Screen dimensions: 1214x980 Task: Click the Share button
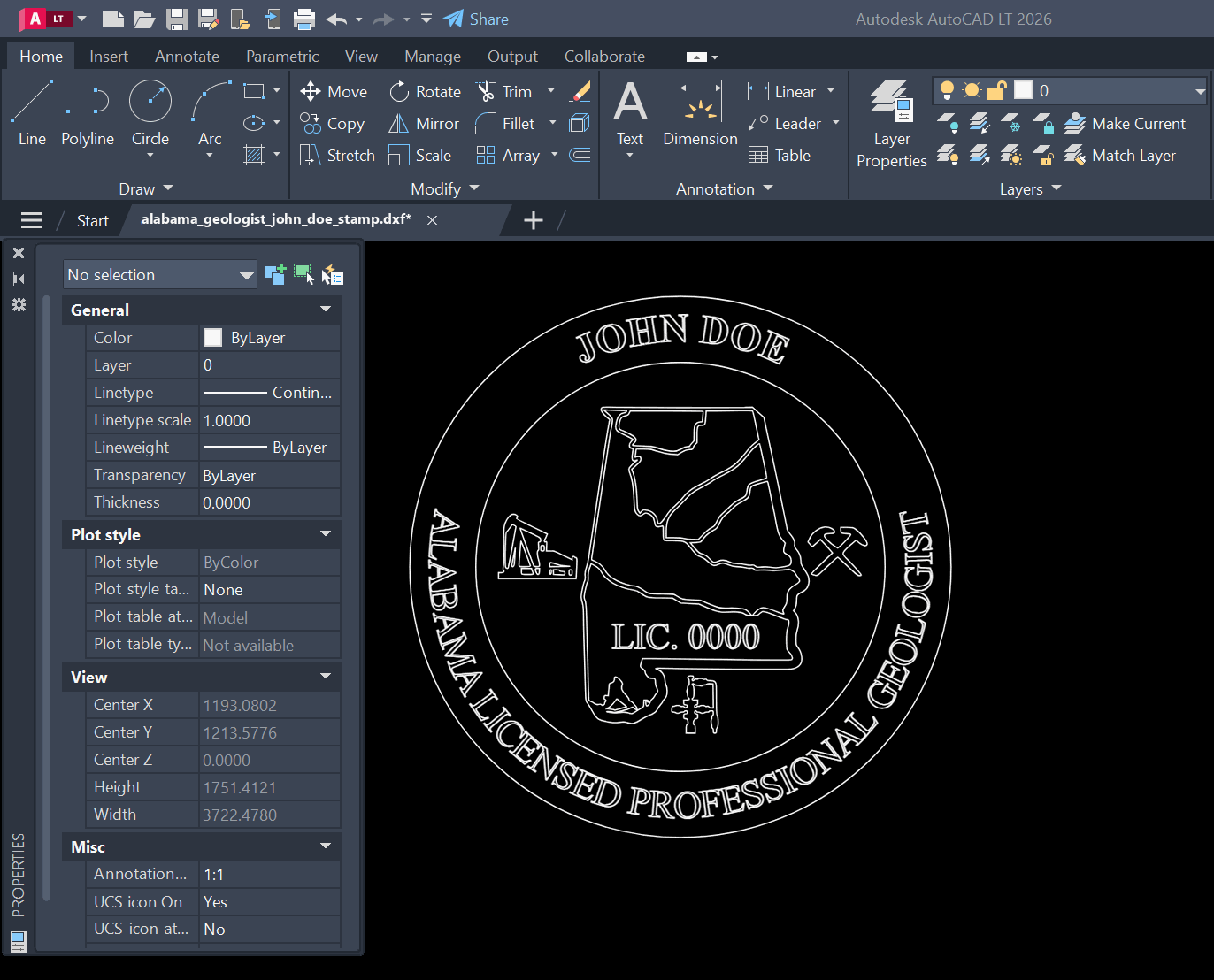click(476, 19)
